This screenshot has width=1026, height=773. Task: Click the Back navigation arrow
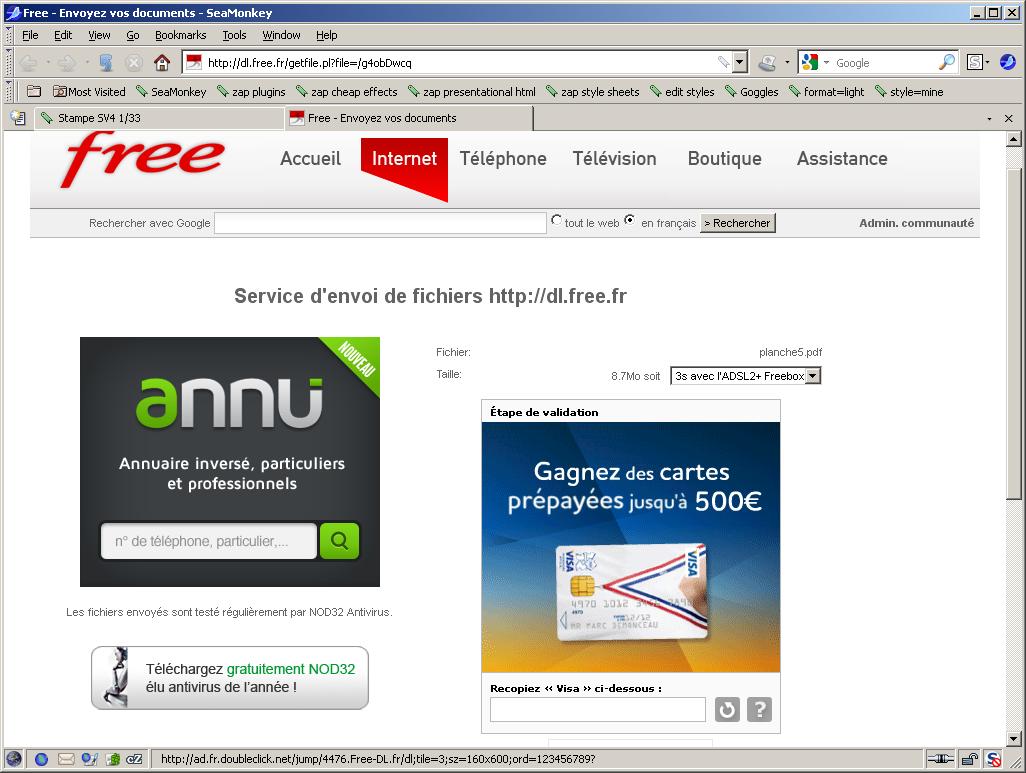pyautogui.click(x=28, y=63)
